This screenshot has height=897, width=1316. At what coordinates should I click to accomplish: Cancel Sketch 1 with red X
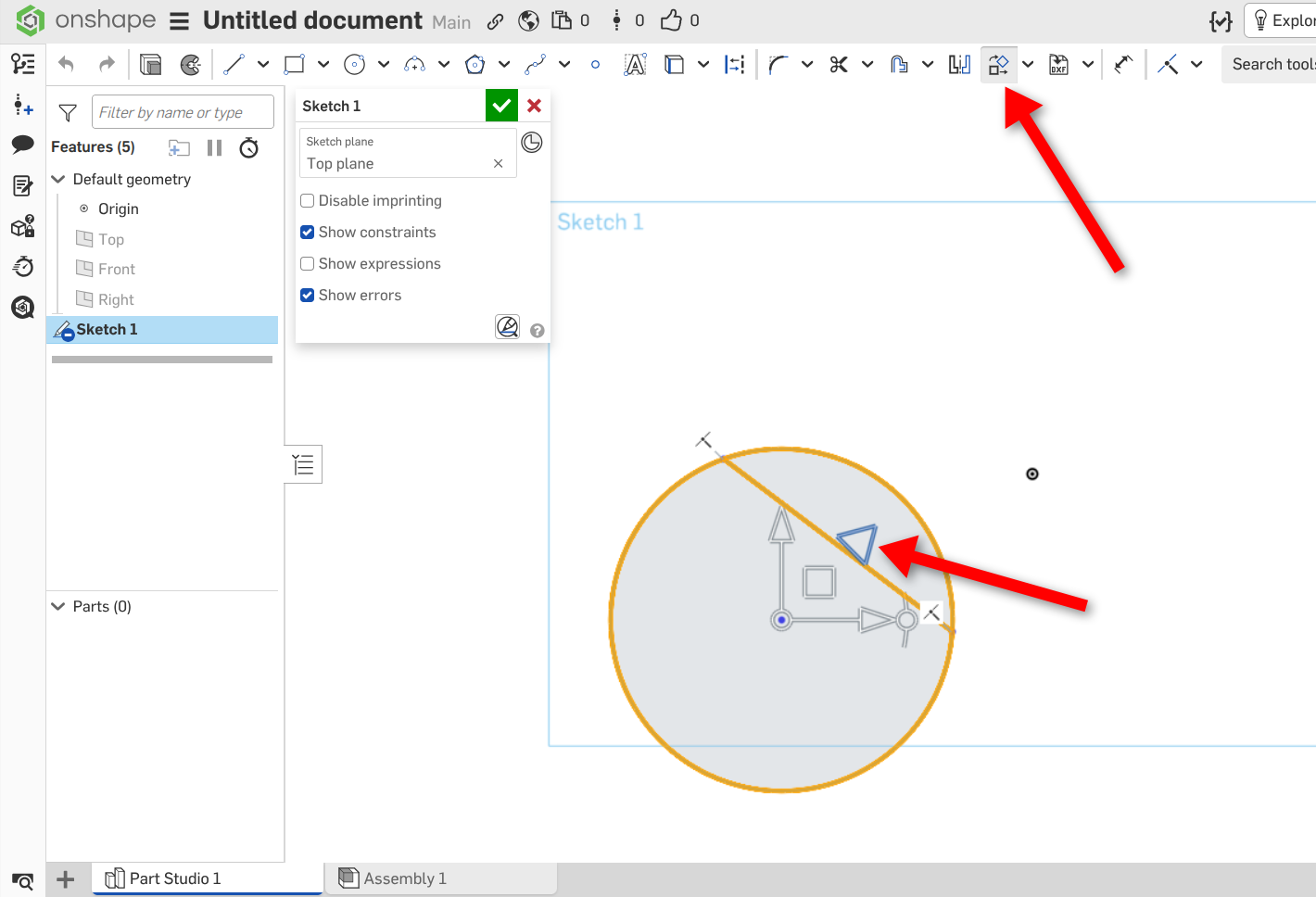coord(534,106)
